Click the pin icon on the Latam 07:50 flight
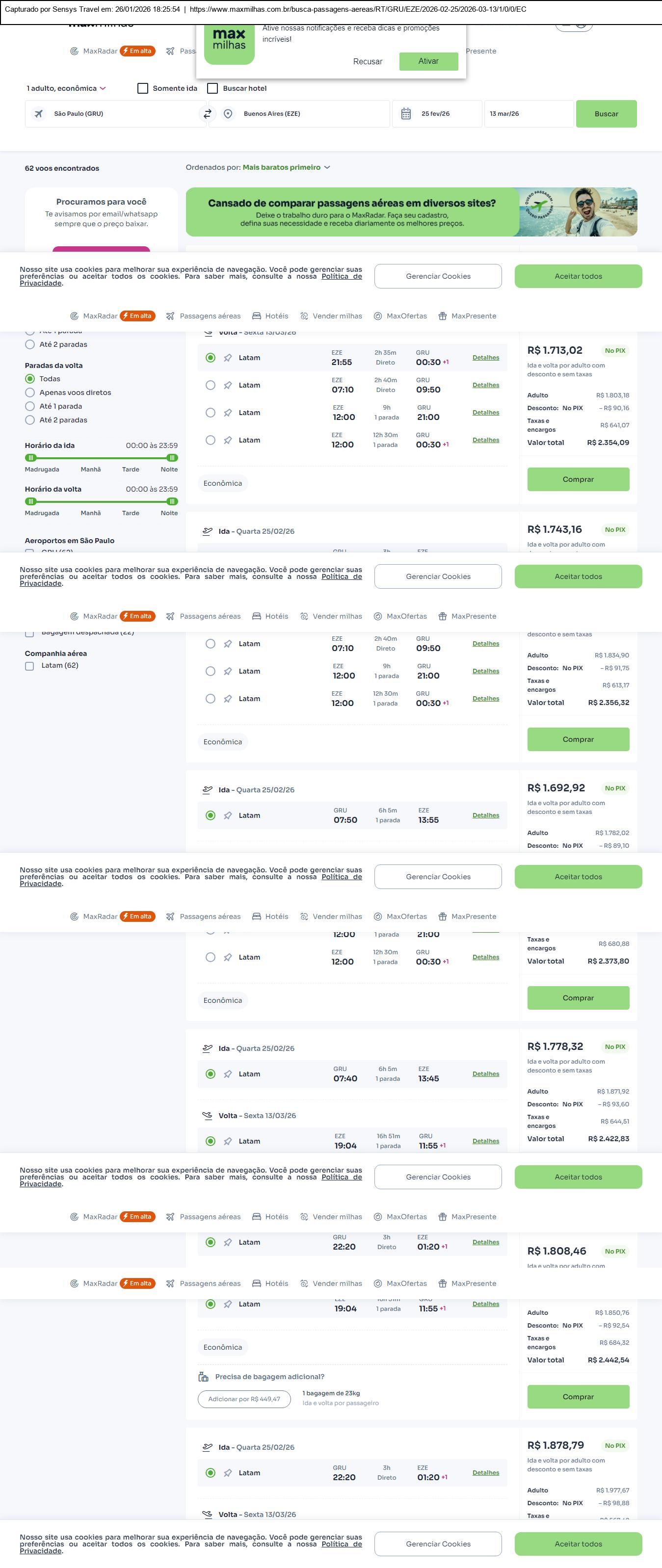Screen dimensions: 662x1568 [228, 816]
